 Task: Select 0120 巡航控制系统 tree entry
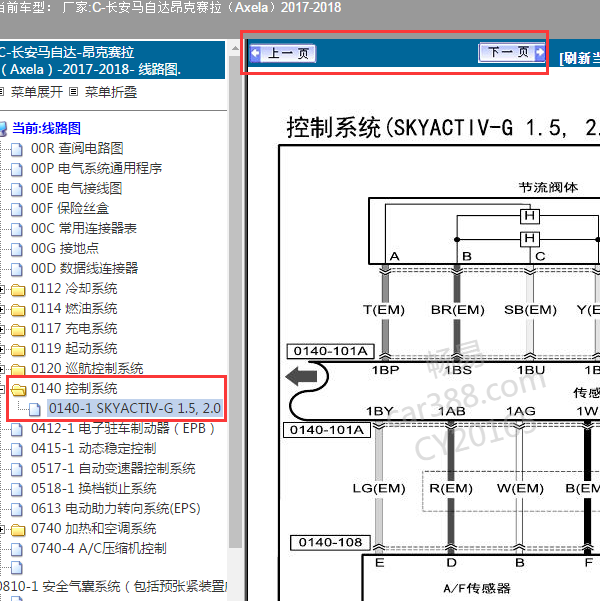pos(87,368)
